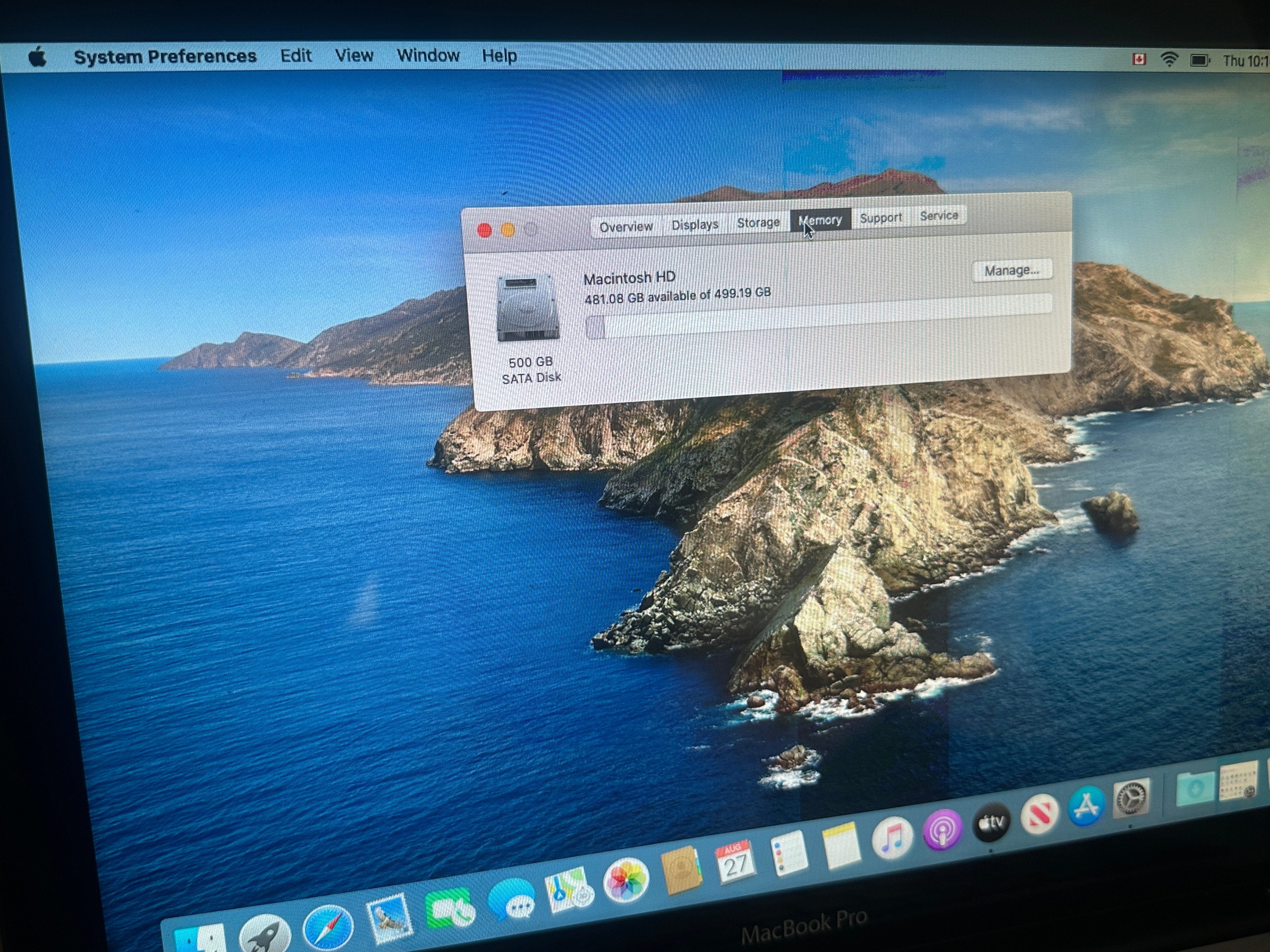Open the Edit menu
The width and height of the screenshot is (1270, 952).
(x=296, y=56)
